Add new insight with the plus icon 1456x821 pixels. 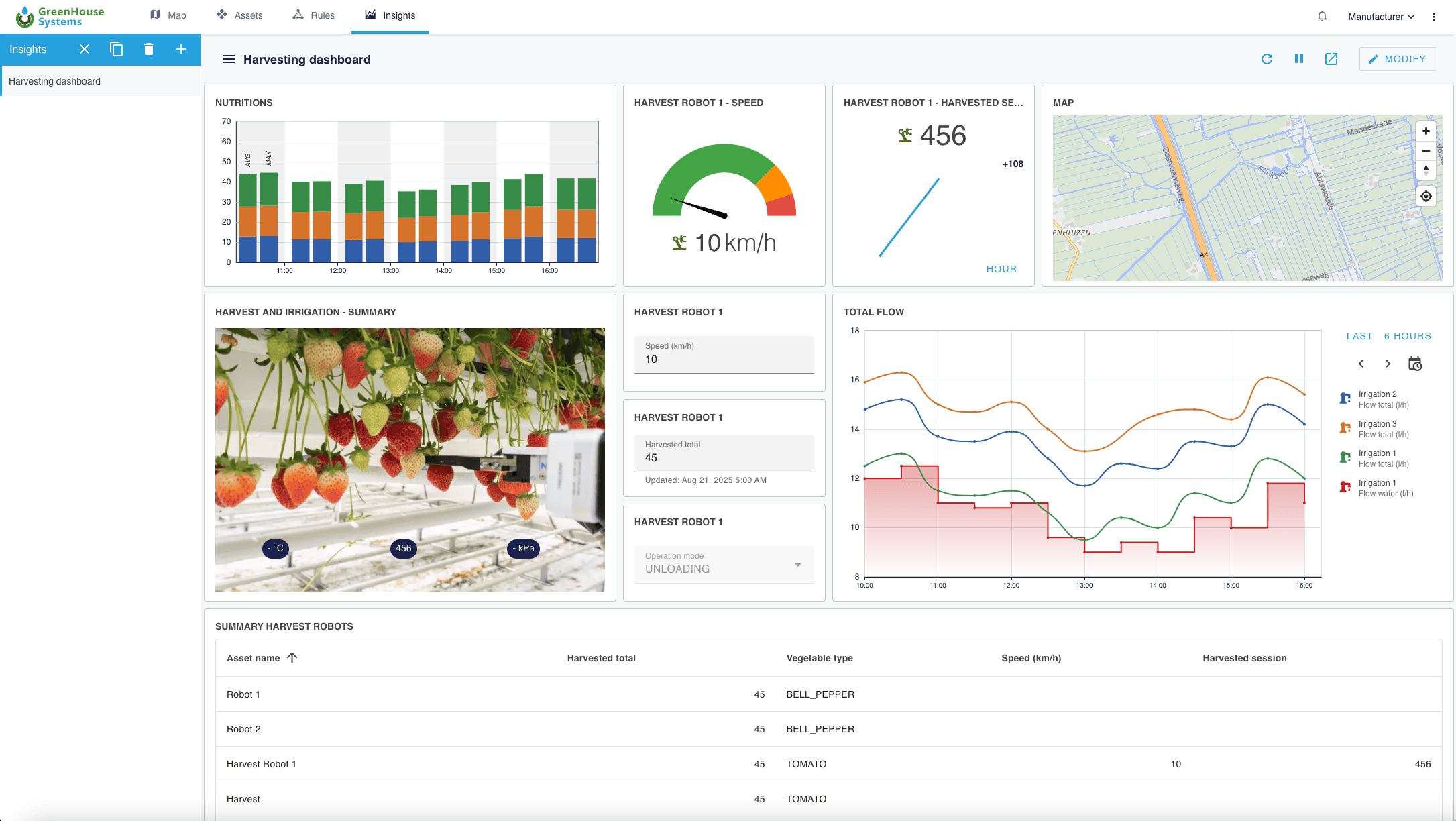tap(181, 49)
